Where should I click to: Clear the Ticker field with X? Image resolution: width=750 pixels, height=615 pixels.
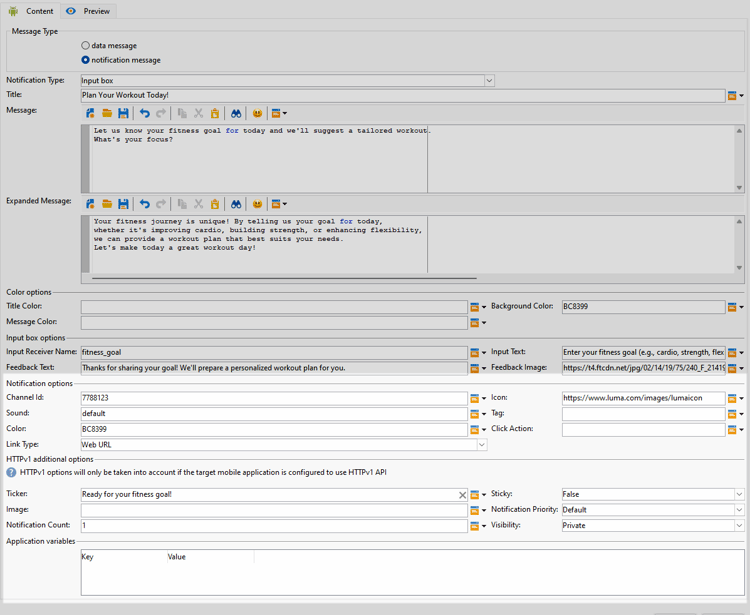(462, 495)
